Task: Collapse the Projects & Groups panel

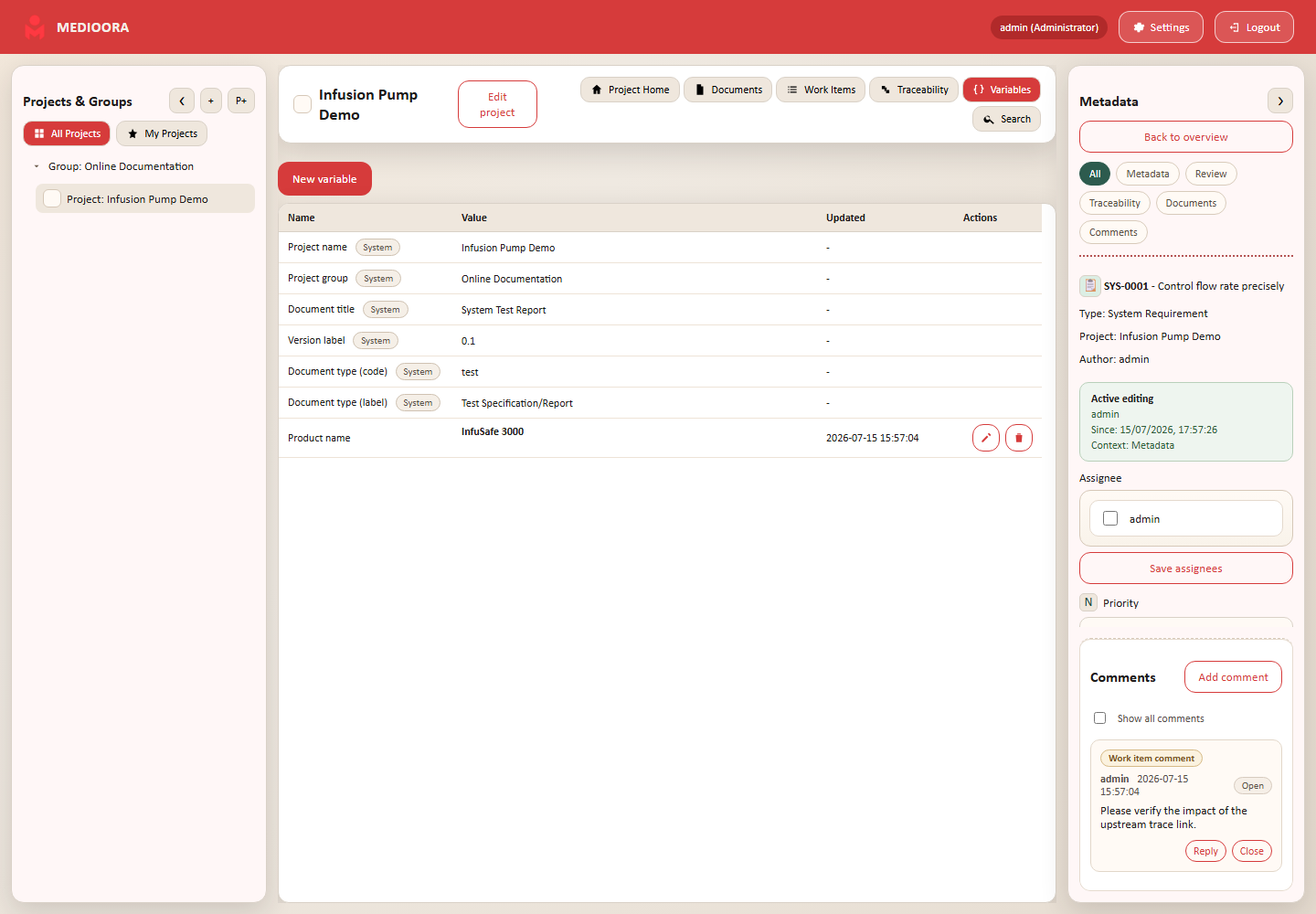Action: (x=182, y=101)
